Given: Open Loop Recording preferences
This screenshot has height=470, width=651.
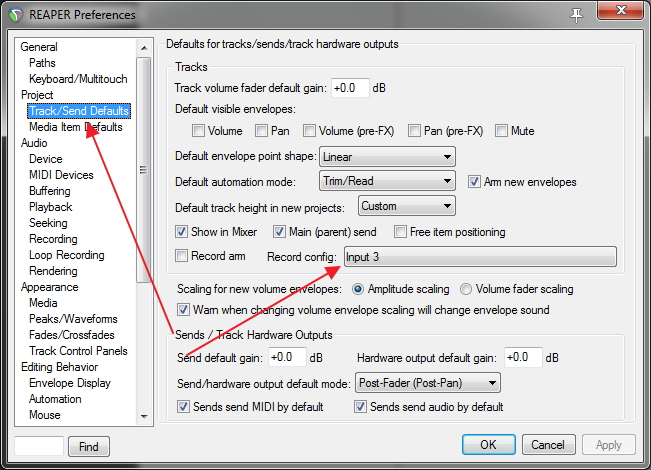Looking at the screenshot, I should click(x=66, y=255).
